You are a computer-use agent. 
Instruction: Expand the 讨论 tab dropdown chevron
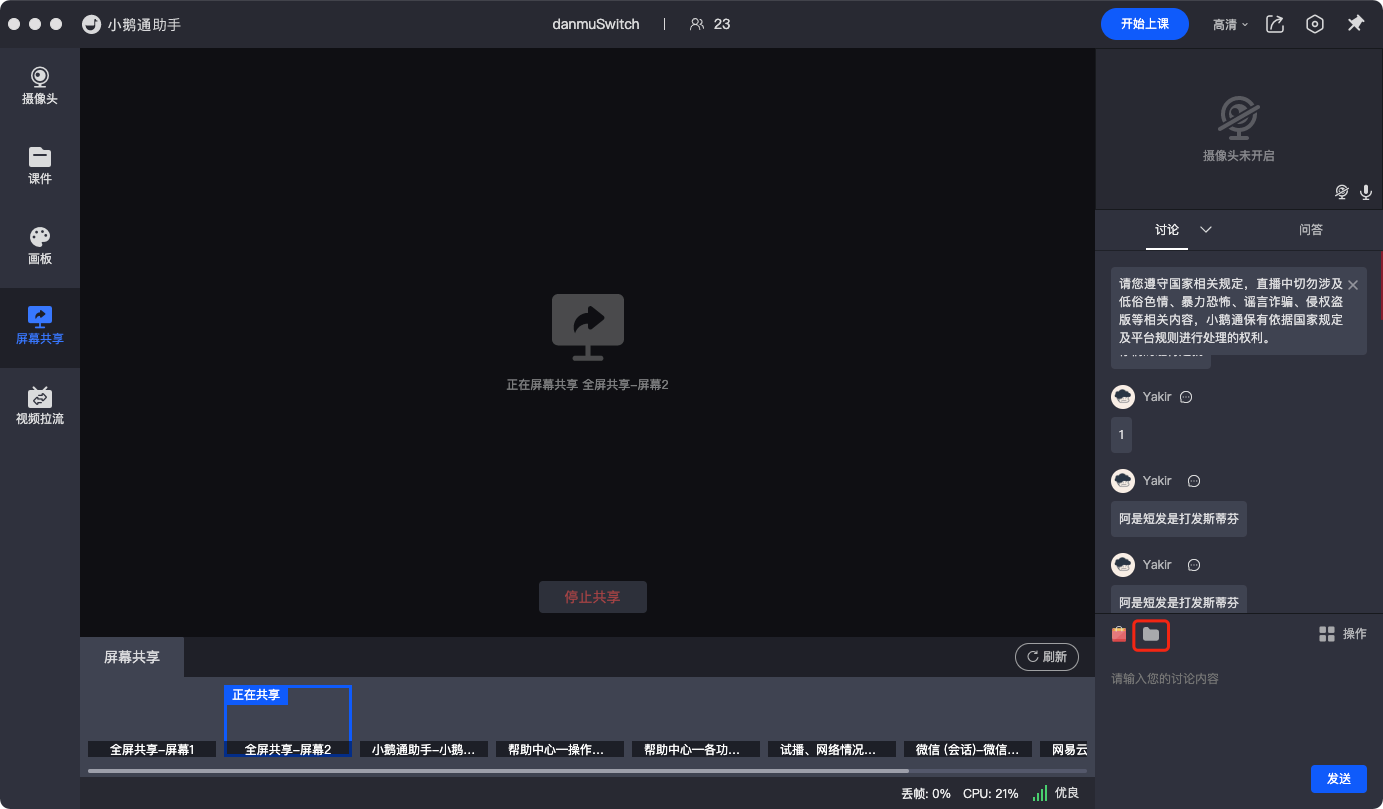click(x=1206, y=229)
